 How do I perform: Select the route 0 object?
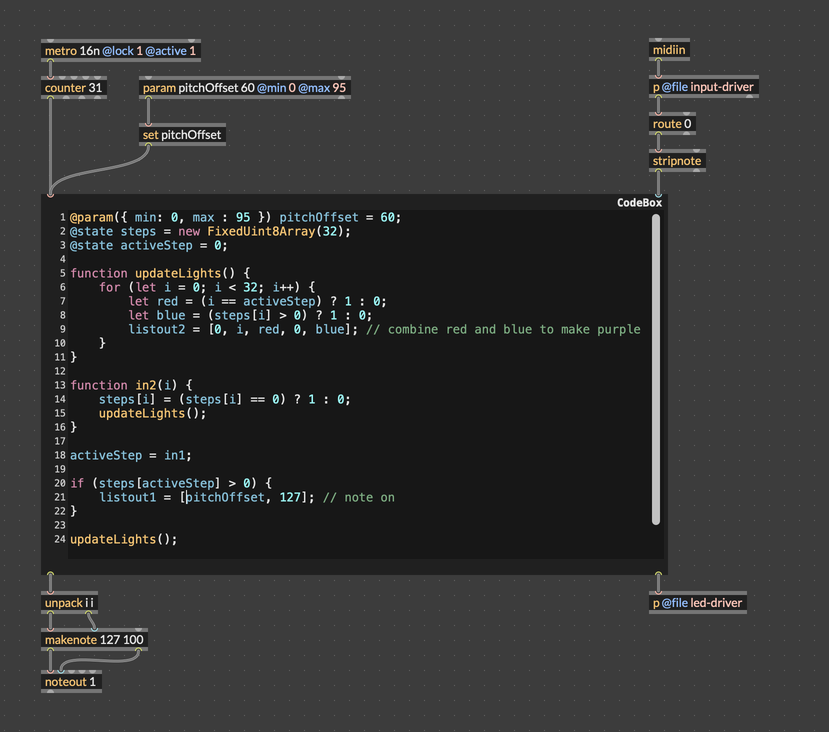pyautogui.click(x=672, y=124)
